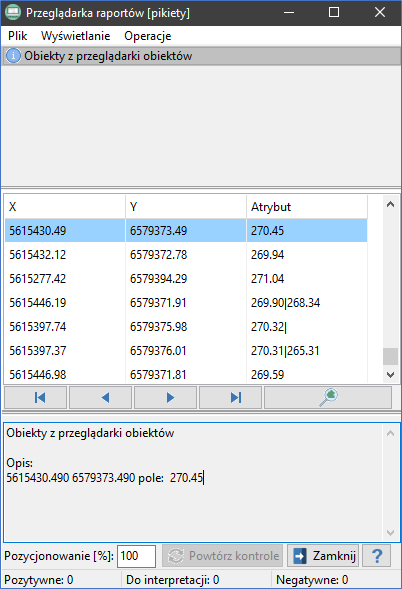402x589 pixels.
Task: Go to previous record arrow
Action: [101, 397]
